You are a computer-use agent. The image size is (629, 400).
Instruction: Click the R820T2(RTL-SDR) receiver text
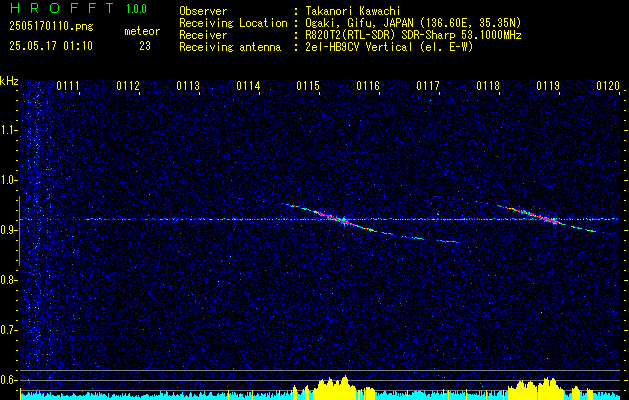click(x=413, y=35)
